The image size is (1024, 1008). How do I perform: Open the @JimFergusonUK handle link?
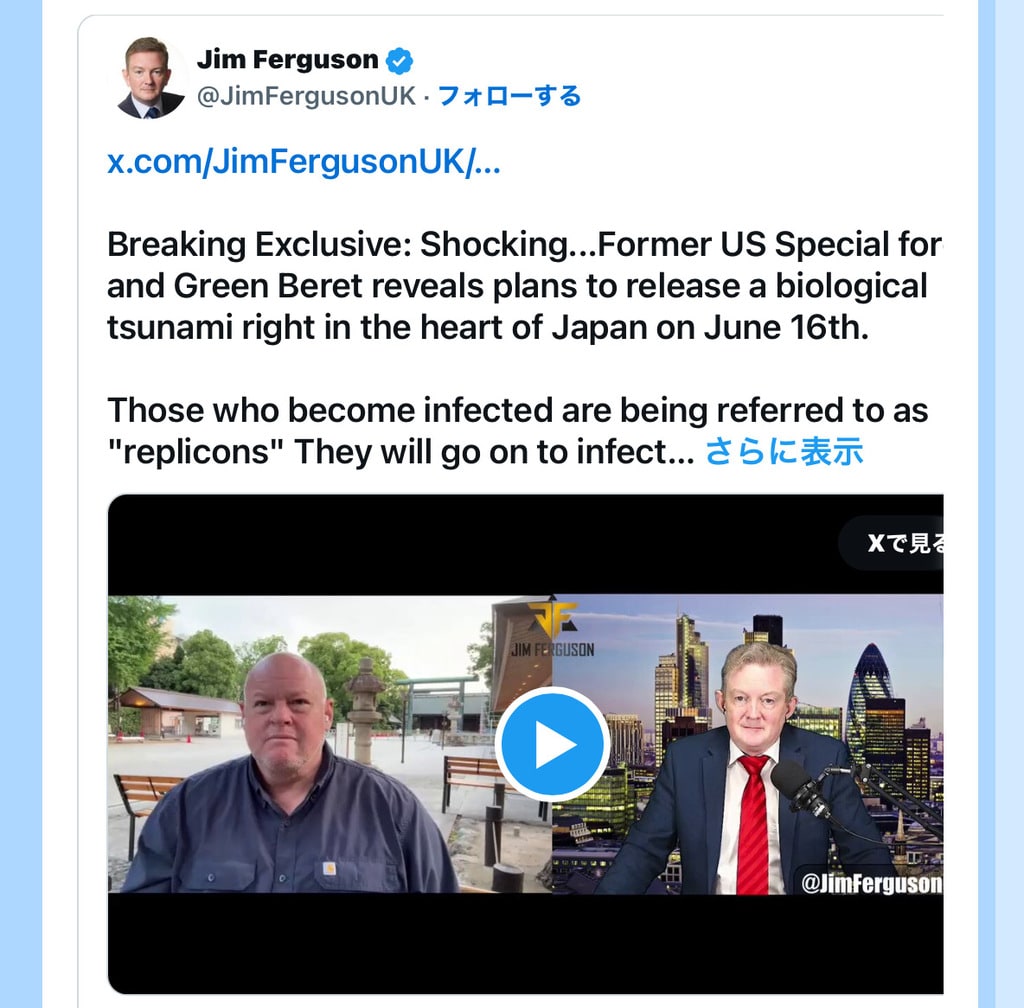[306, 96]
